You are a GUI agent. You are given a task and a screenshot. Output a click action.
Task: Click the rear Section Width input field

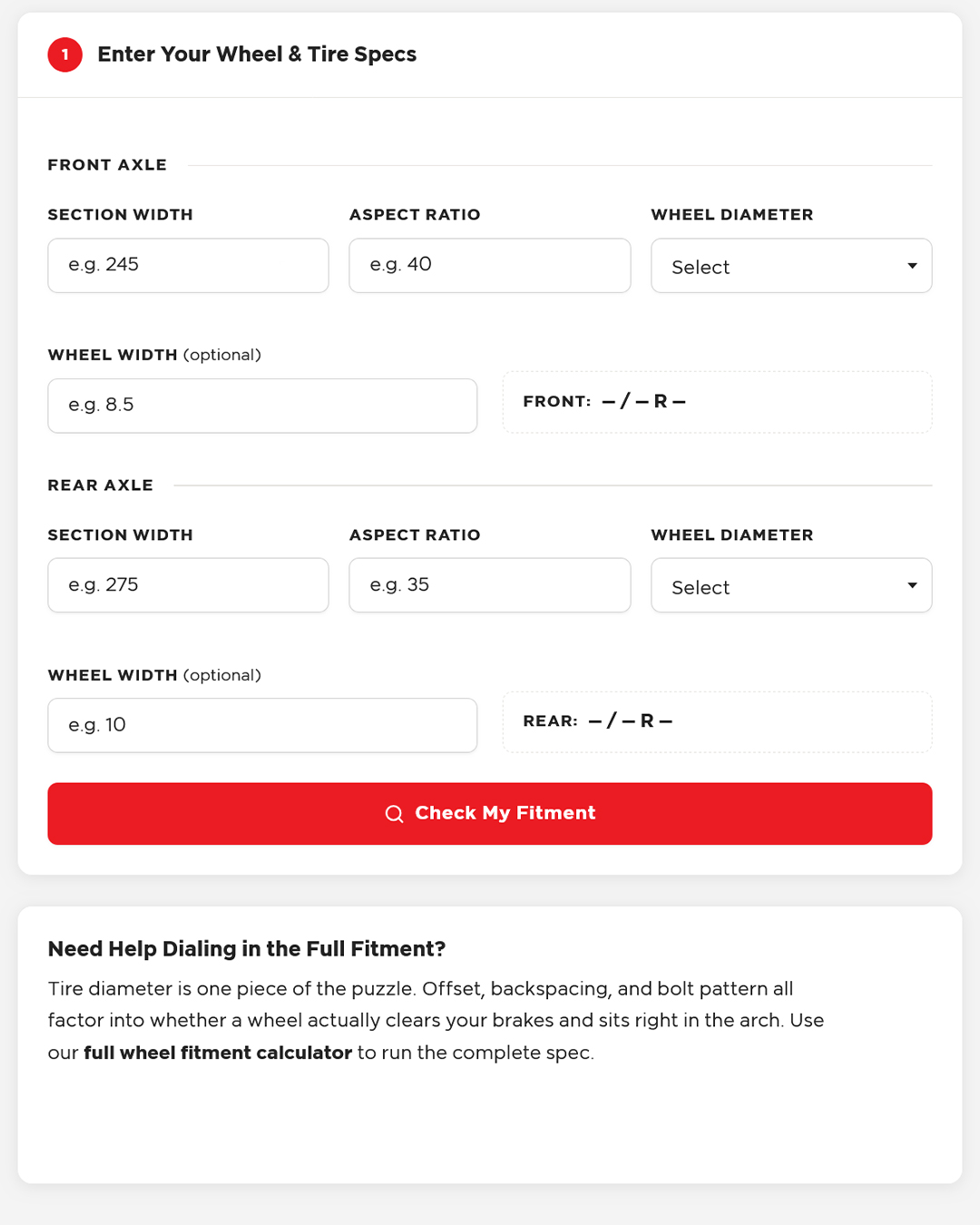coord(187,584)
